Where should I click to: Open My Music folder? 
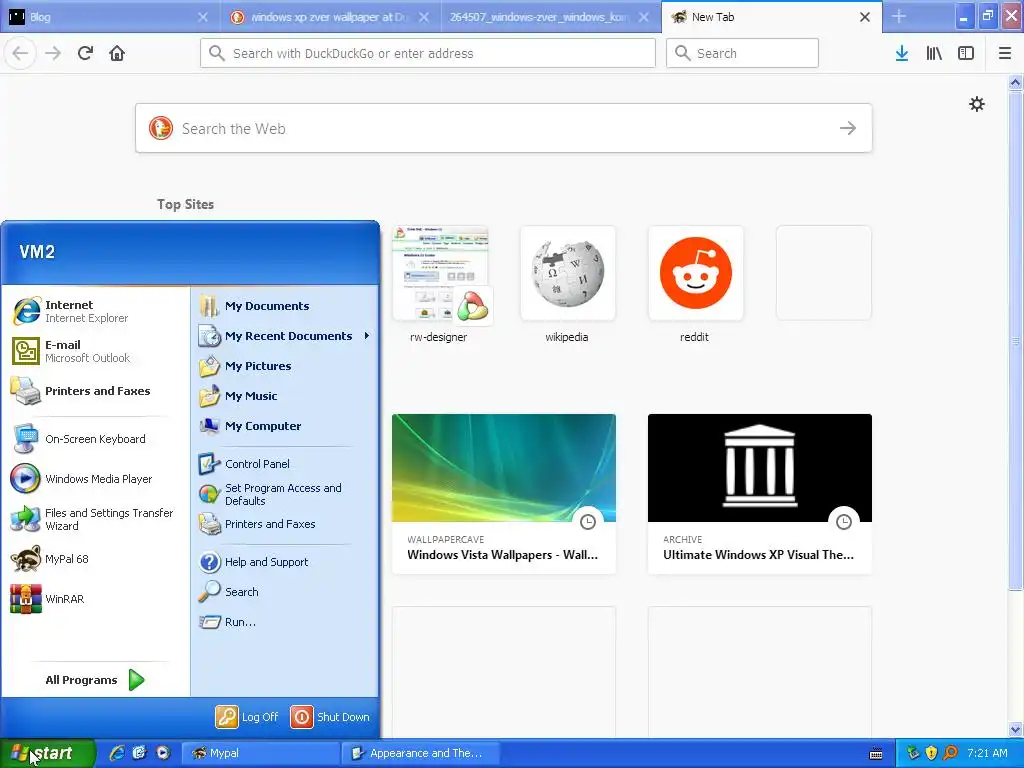click(285, 396)
